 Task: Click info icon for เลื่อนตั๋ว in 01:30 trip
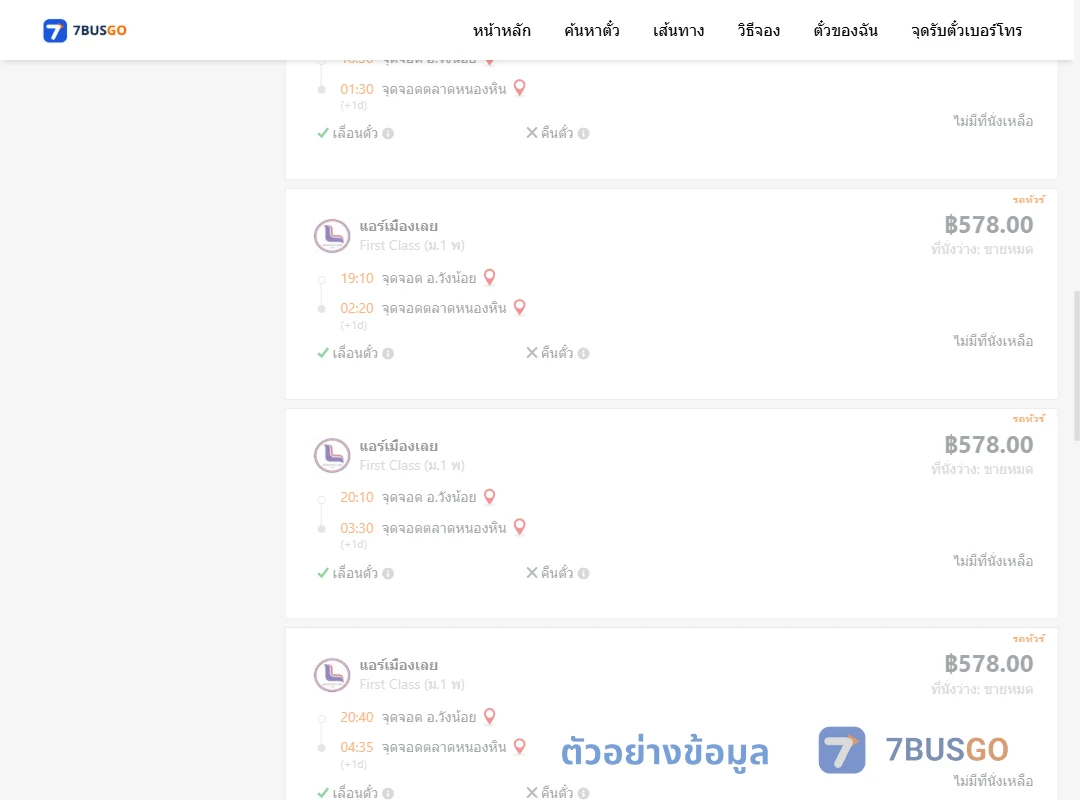pyautogui.click(x=388, y=134)
